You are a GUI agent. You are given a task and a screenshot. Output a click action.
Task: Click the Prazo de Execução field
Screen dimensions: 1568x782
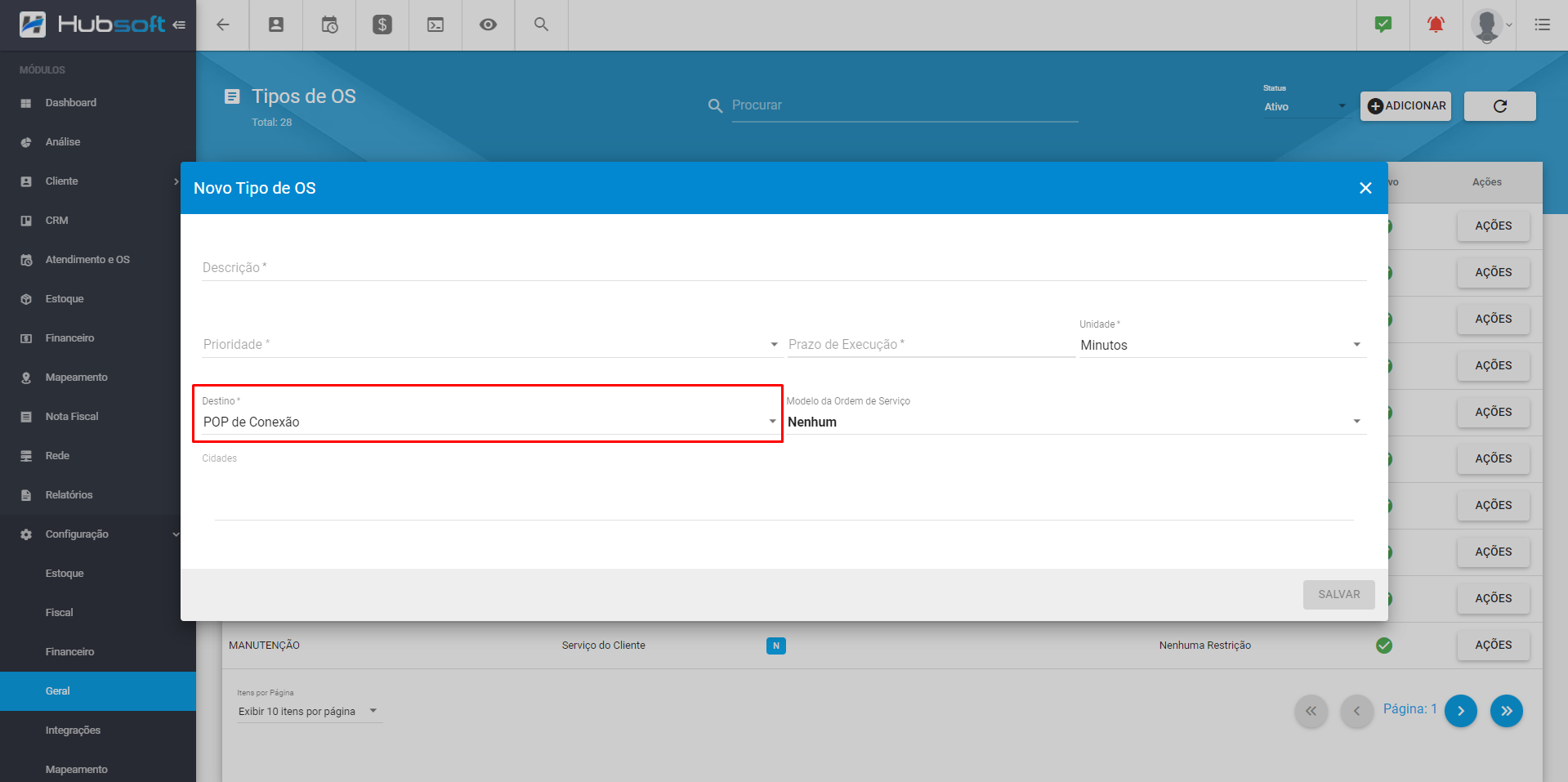931,345
